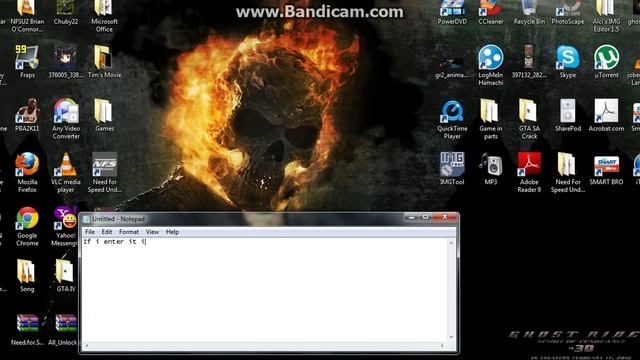Open the All_Unlock RAR archive
The width and height of the screenshot is (640, 360).
tap(63, 329)
